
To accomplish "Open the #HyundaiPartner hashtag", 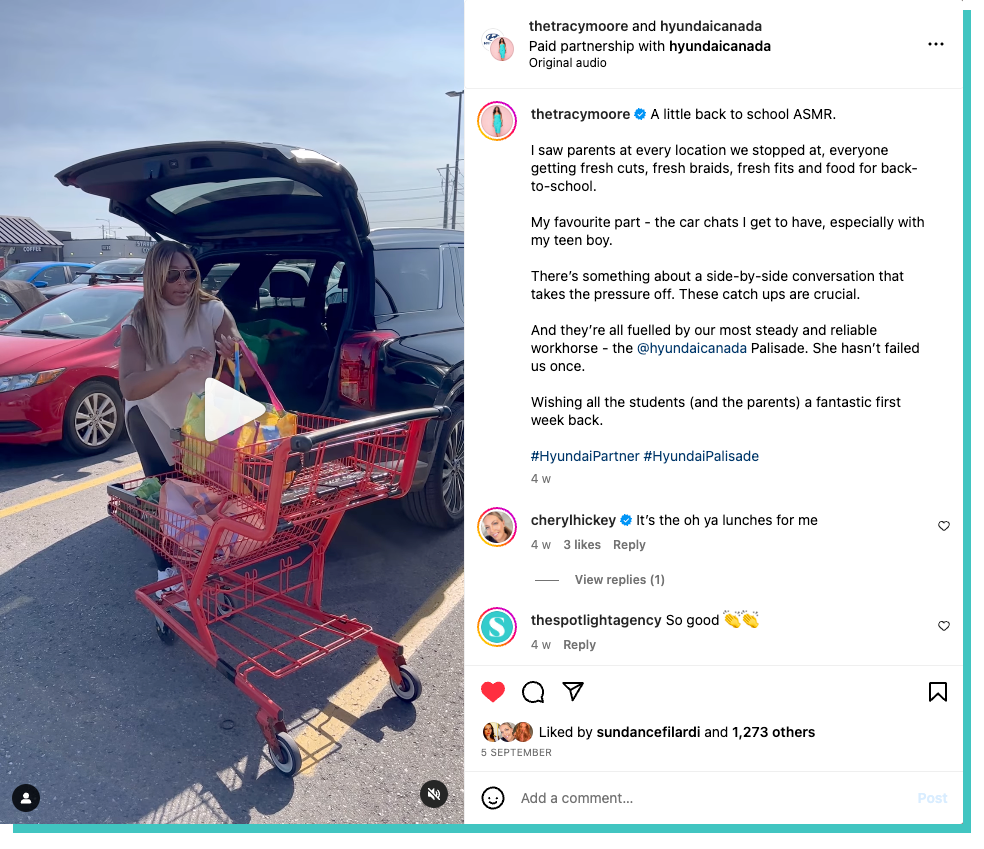I will pos(585,456).
